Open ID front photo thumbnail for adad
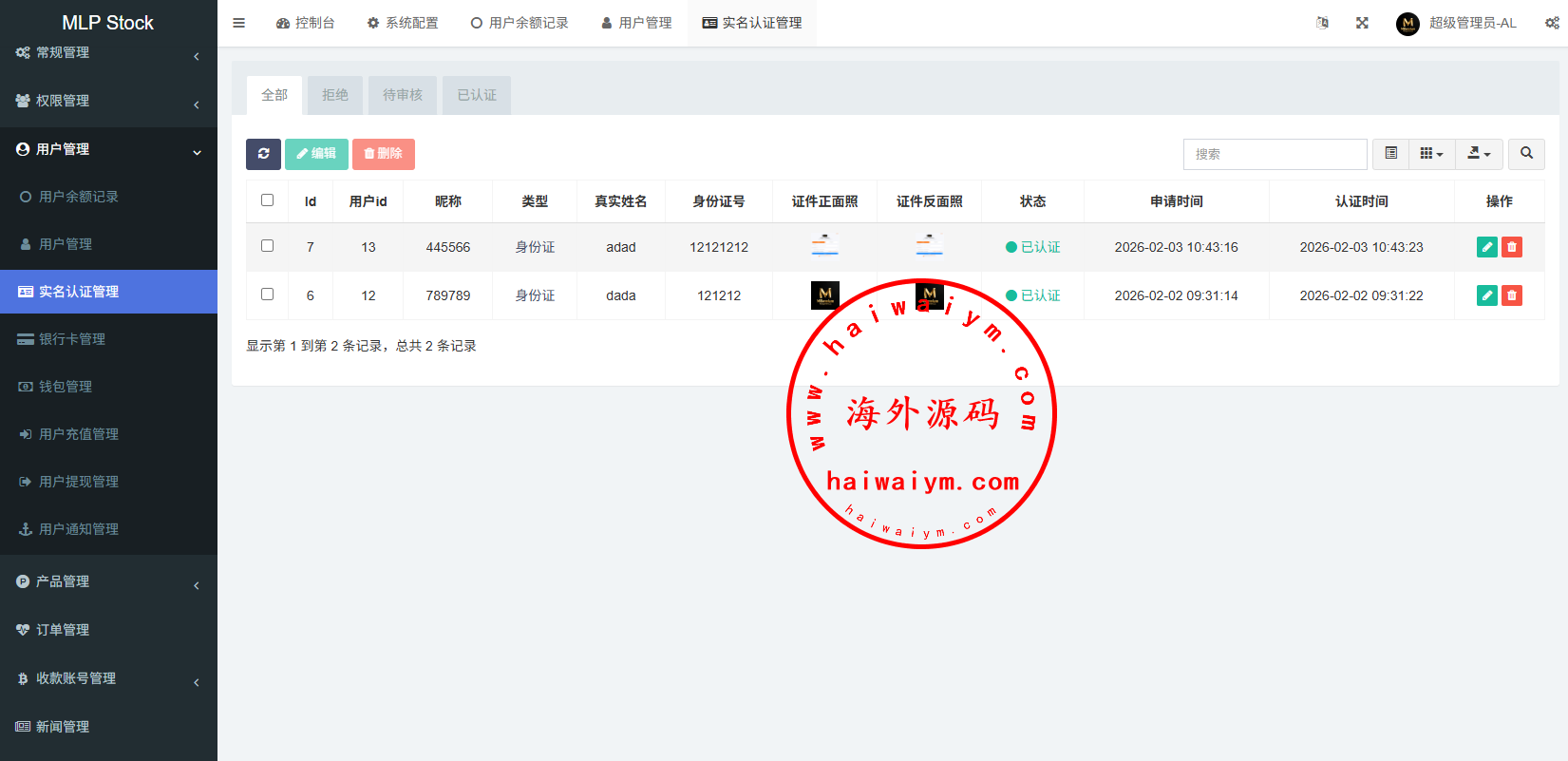The height and width of the screenshot is (761, 1568). coord(824,246)
